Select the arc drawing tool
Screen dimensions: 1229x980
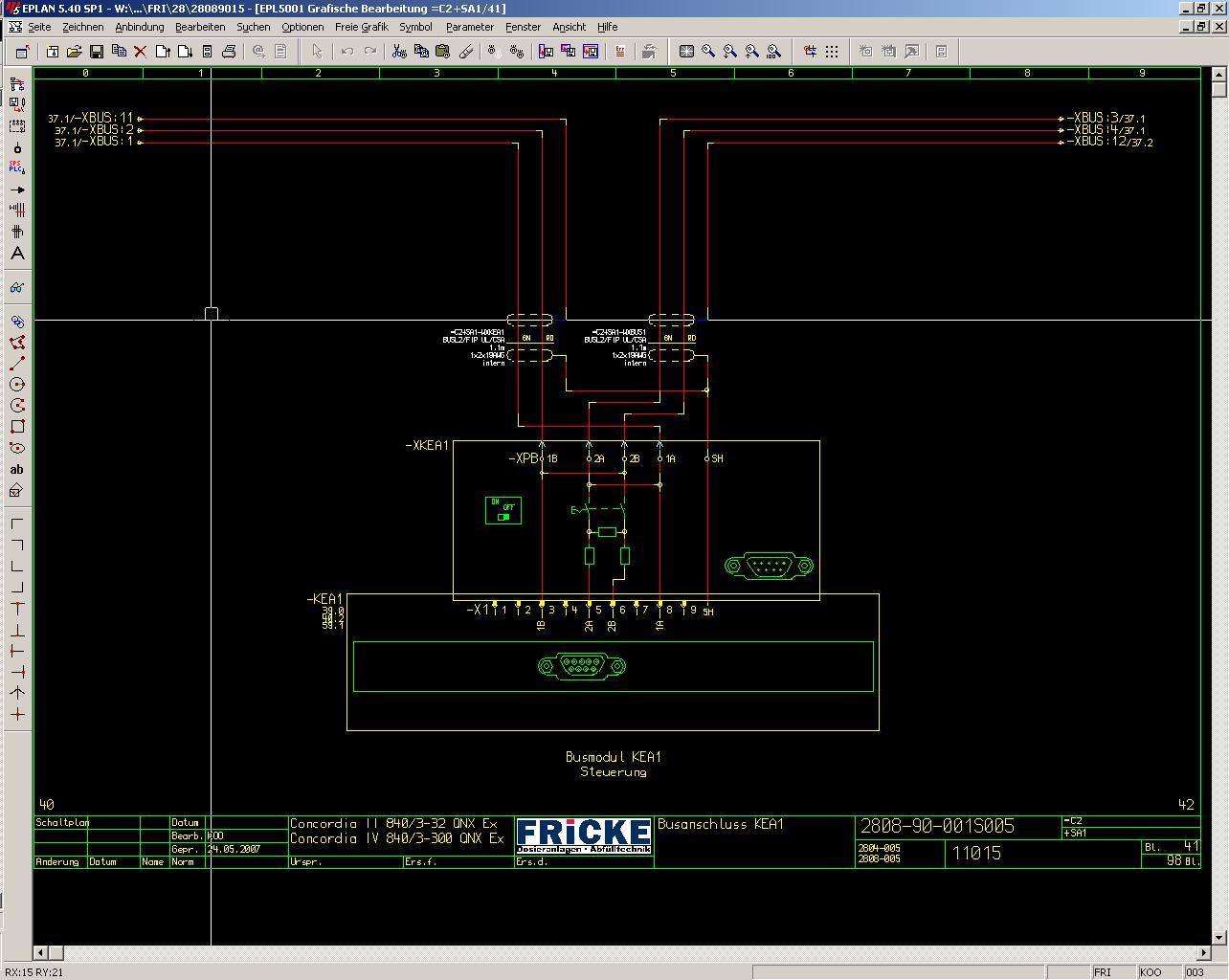(x=16, y=406)
